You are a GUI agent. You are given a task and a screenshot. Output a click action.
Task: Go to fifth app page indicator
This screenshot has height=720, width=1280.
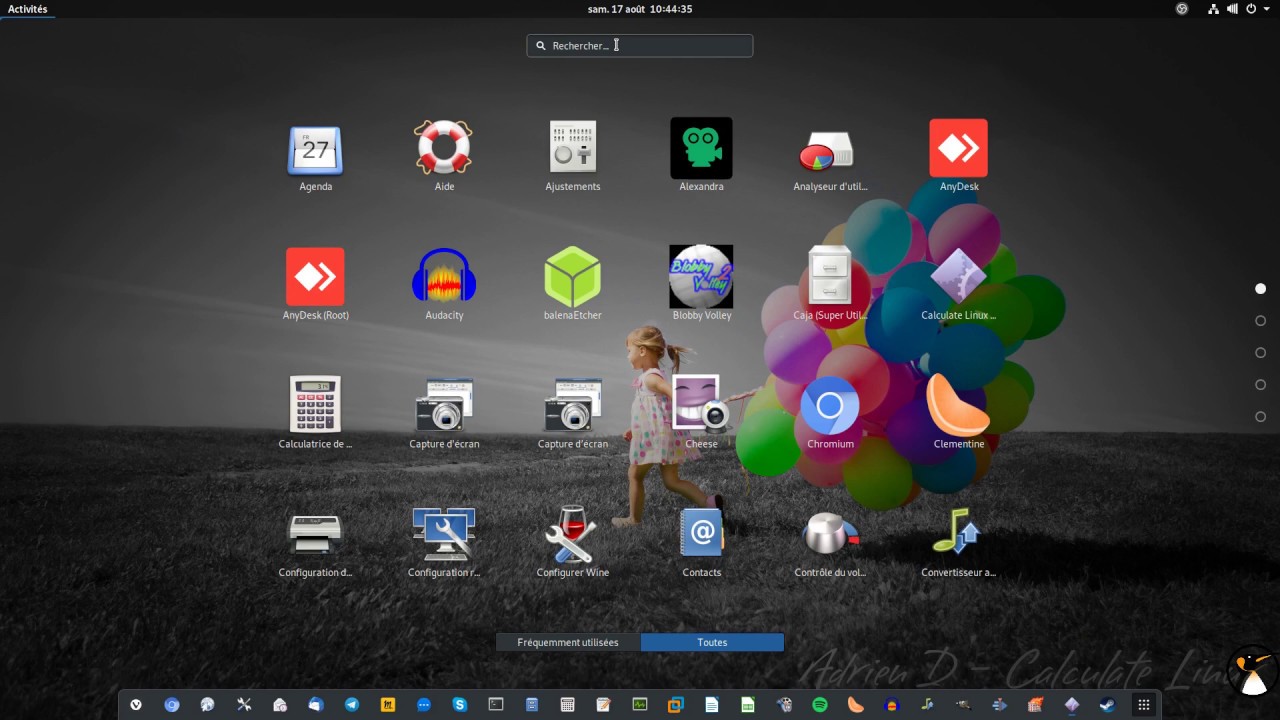(1260, 417)
